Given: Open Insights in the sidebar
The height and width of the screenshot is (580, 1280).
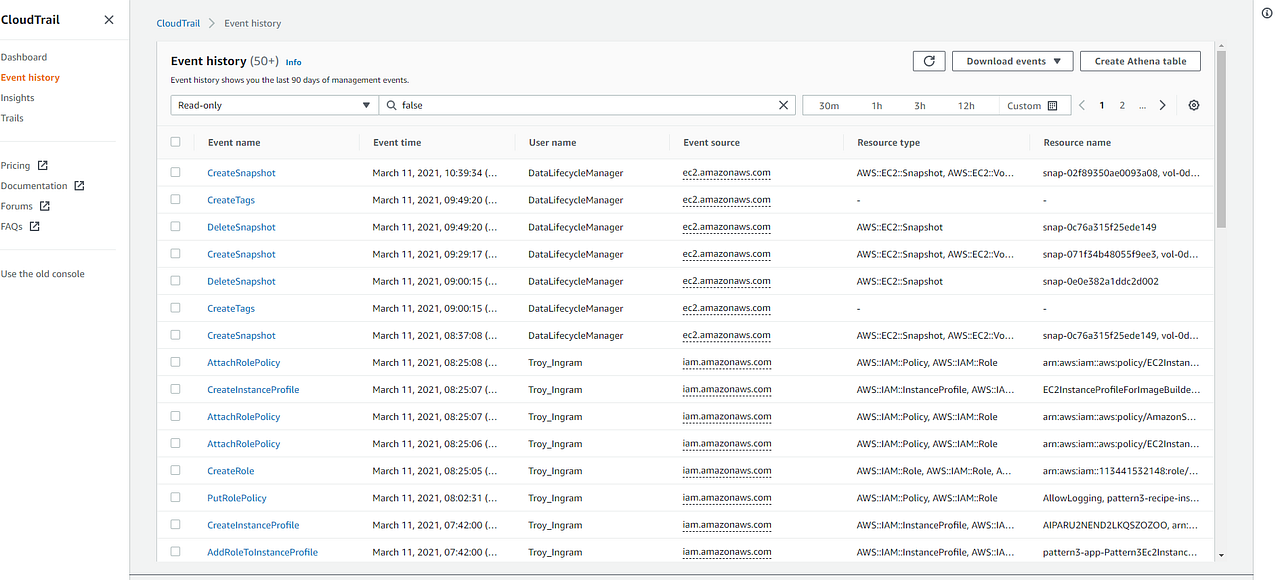Looking at the screenshot, I should (x=18, y=98).
